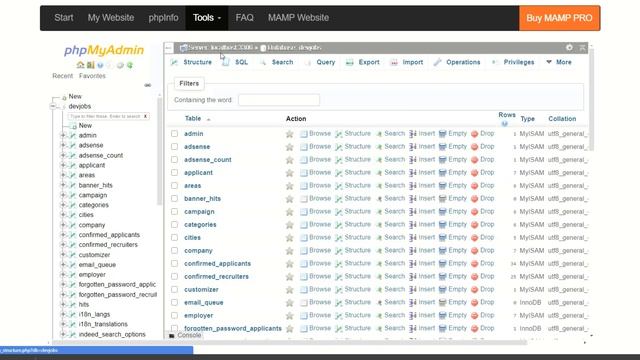The width and height of the screenshot is (640, 360).
Task: Click Structure icon for confirmed_recruiters
Action: point(339,277)
